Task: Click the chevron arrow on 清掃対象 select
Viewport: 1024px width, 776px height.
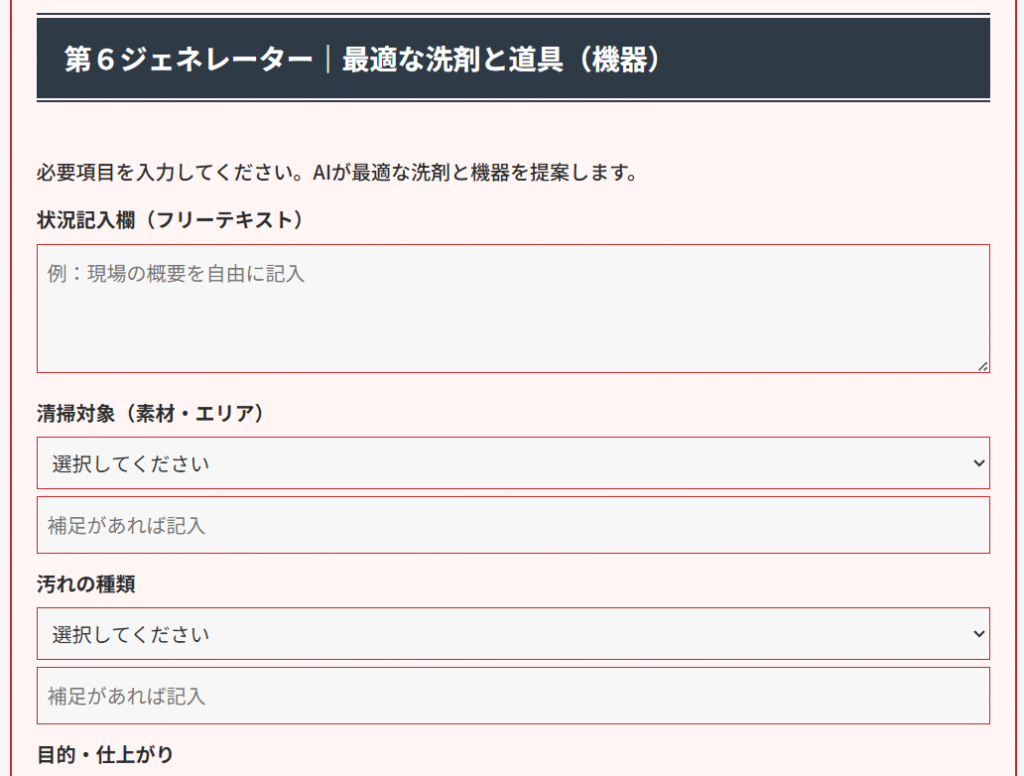Action: click(978, 463)
